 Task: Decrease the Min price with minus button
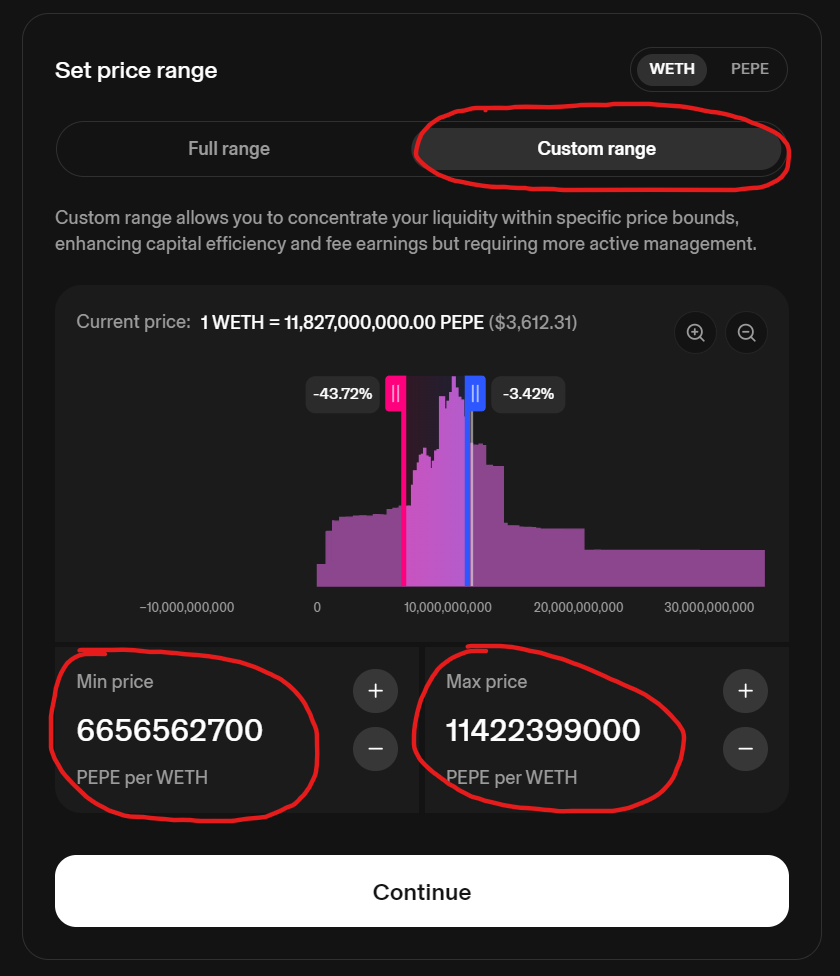coord(375,748)
